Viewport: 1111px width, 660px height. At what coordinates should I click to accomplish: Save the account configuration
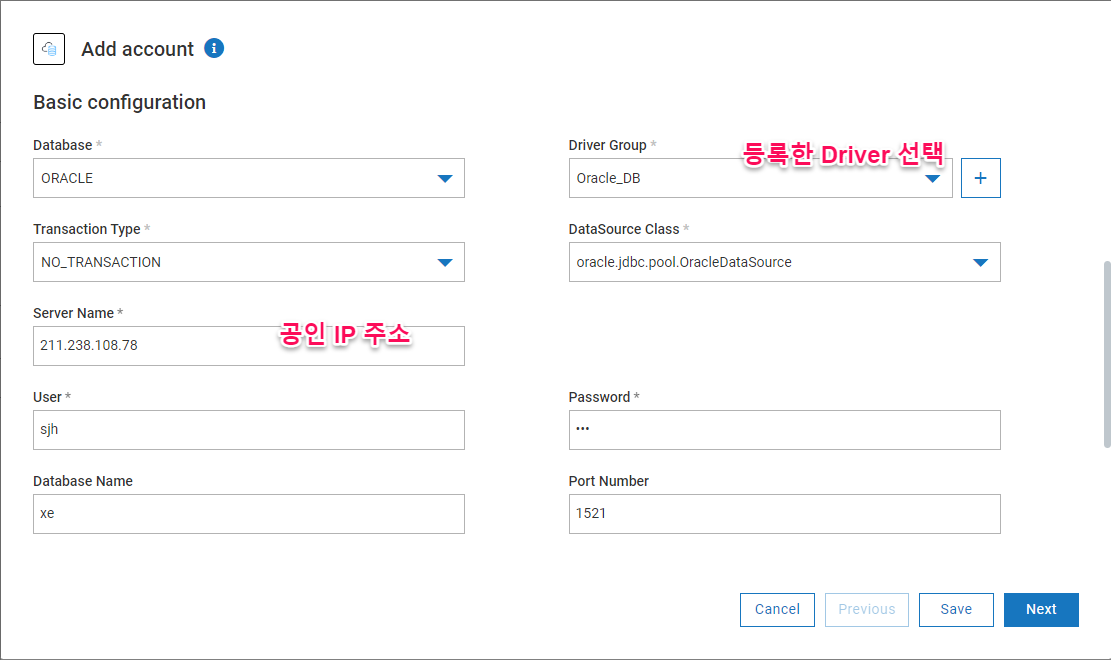click(956, 610)
